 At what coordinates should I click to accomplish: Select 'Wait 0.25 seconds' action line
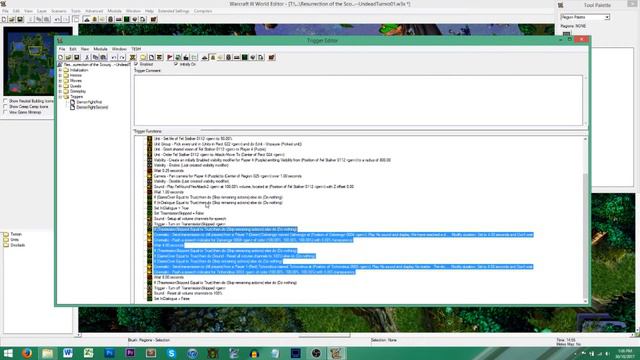(169, 171)
